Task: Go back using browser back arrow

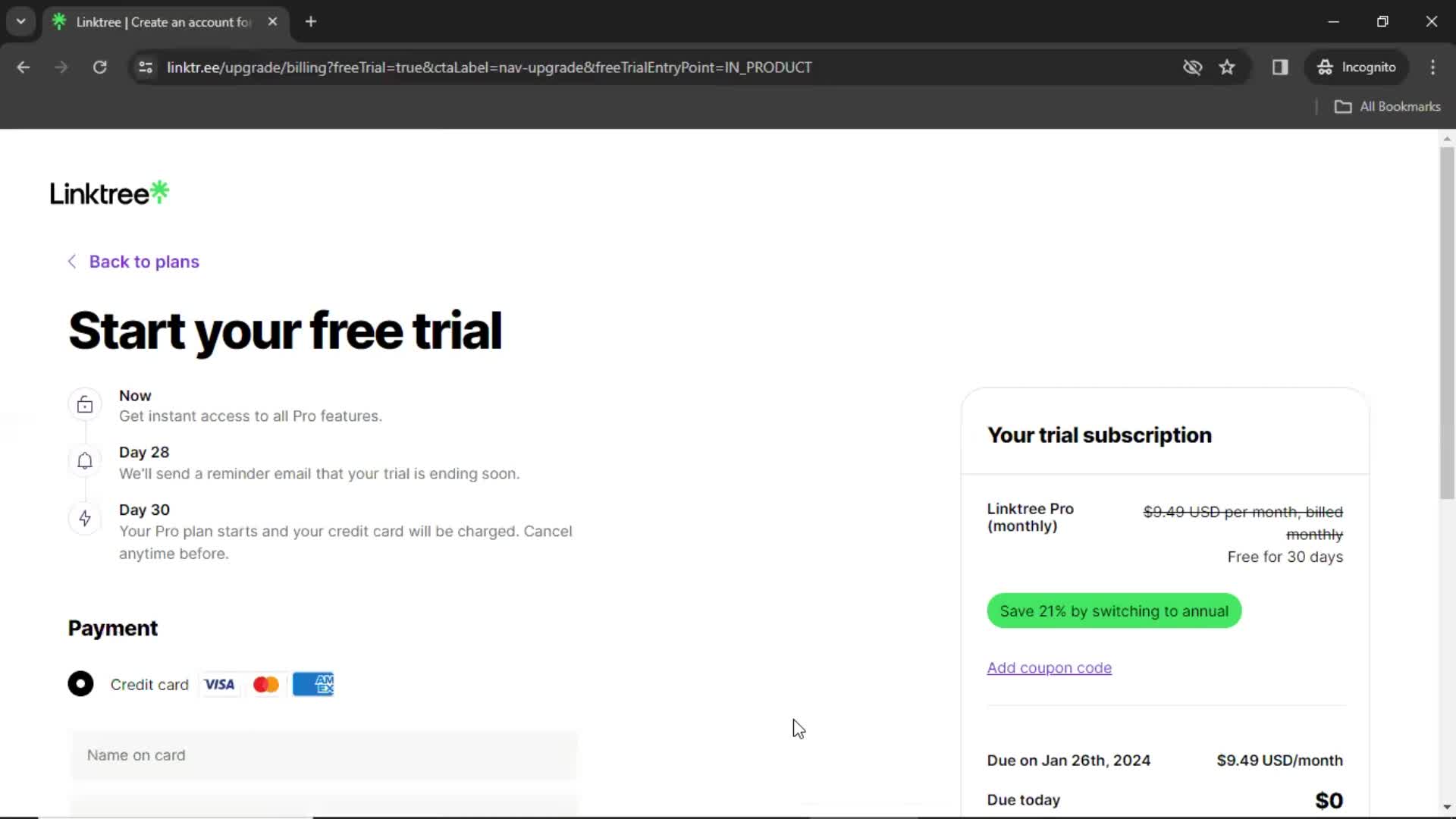Action: [x=24, y=67]
